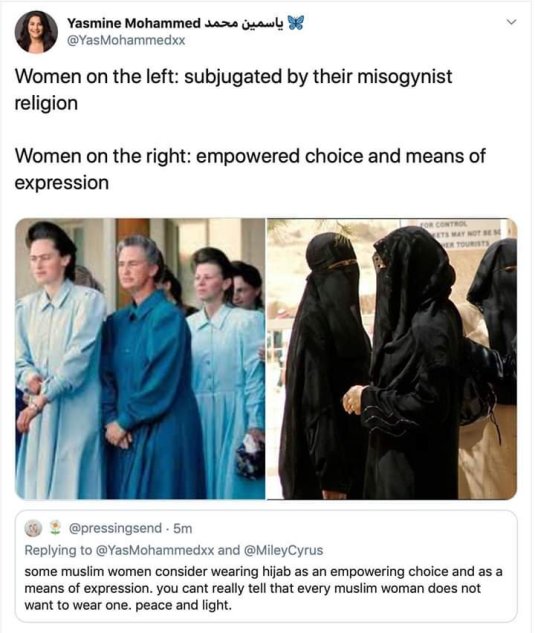View left photo of women in blue dresses
Screen dimensions: 535x633
tap(141, 359)
